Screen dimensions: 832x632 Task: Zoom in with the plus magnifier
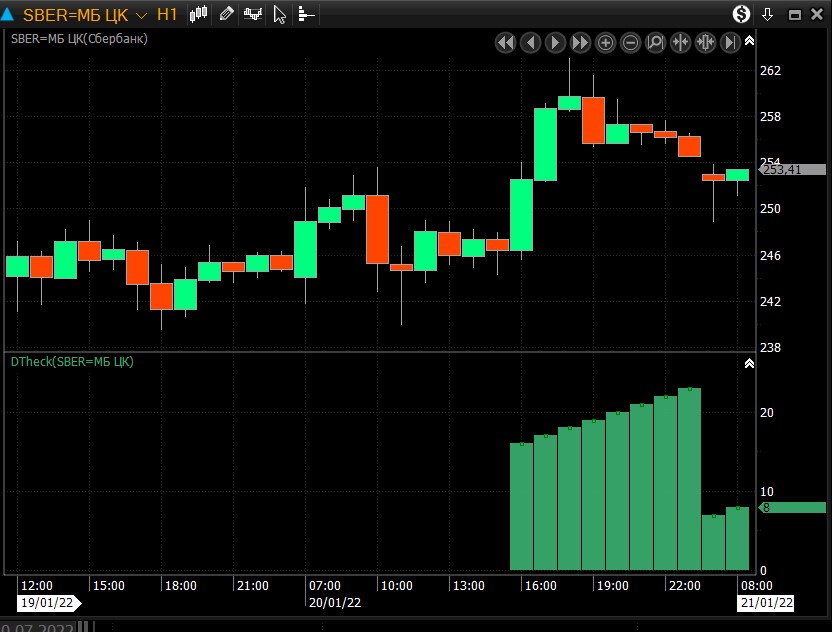(x=606, y=42)
